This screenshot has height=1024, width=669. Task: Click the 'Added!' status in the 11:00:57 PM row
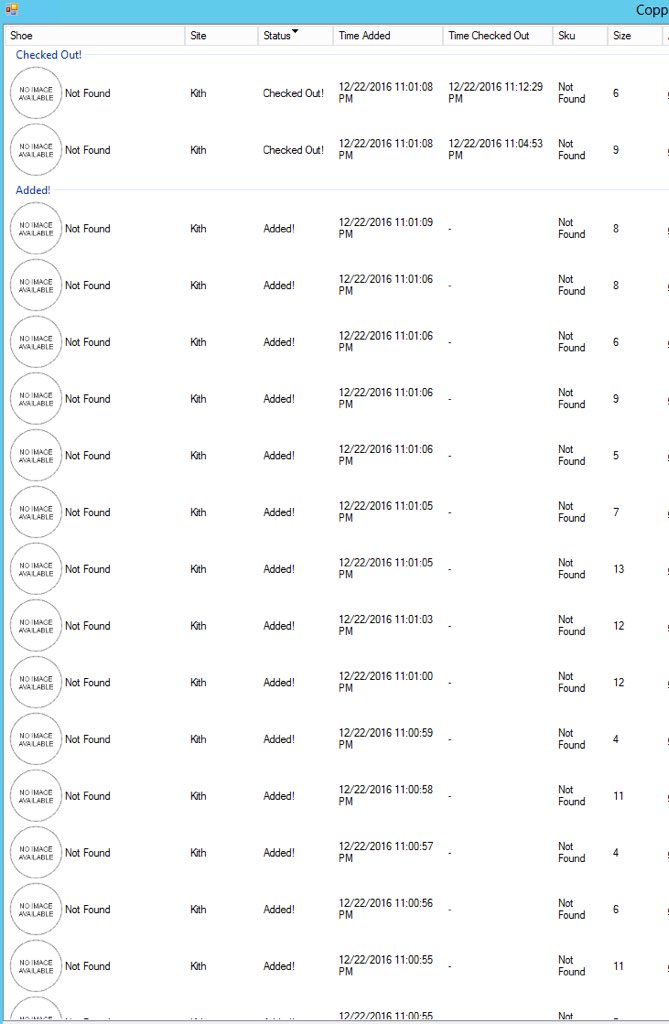[x=279, y=853]
